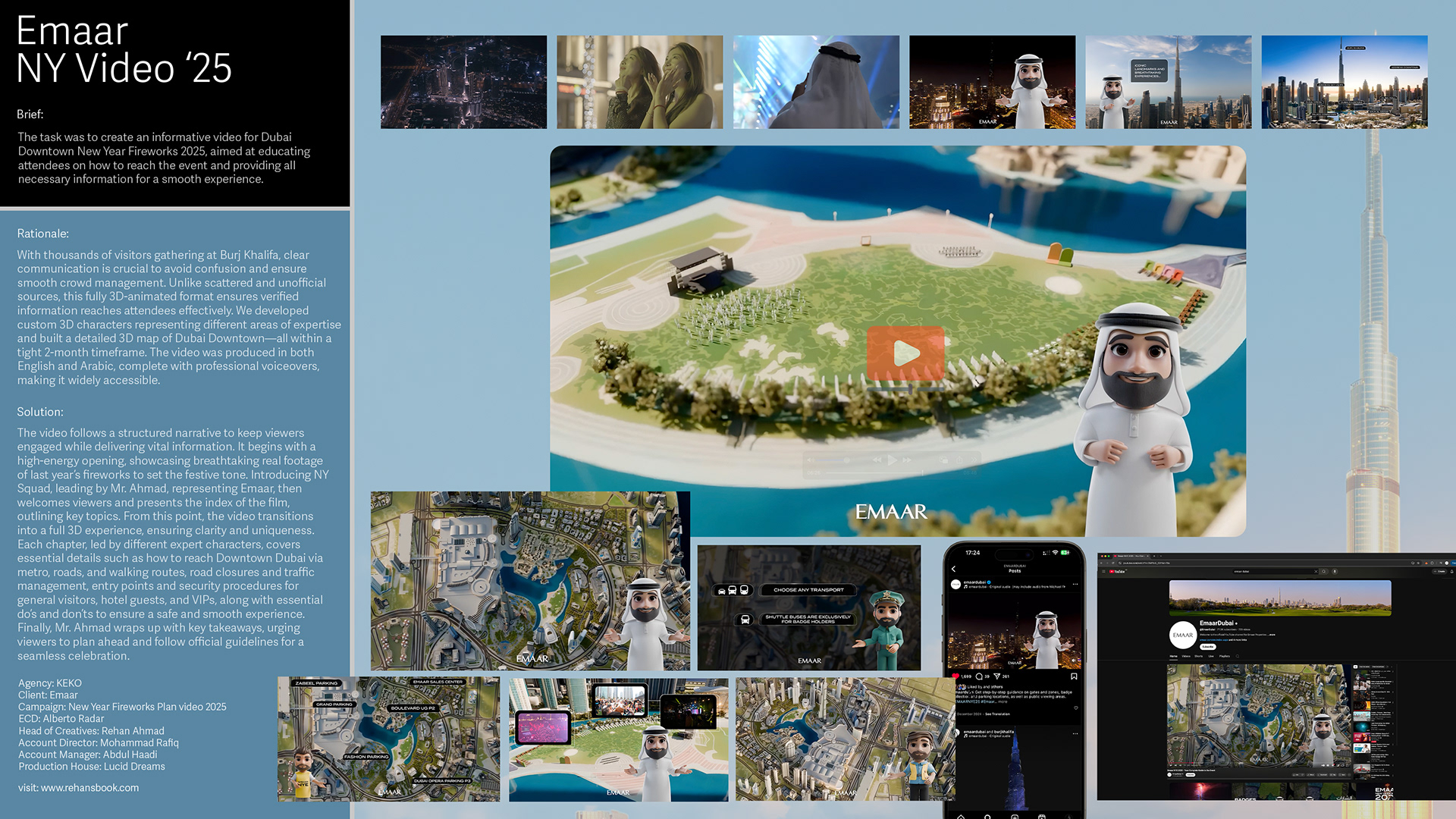The width and height of the screenshot is (1456, 819).
Task: Click the YouTube logo in browser window
Action: pyautogui.click(x=1117, y=572)
